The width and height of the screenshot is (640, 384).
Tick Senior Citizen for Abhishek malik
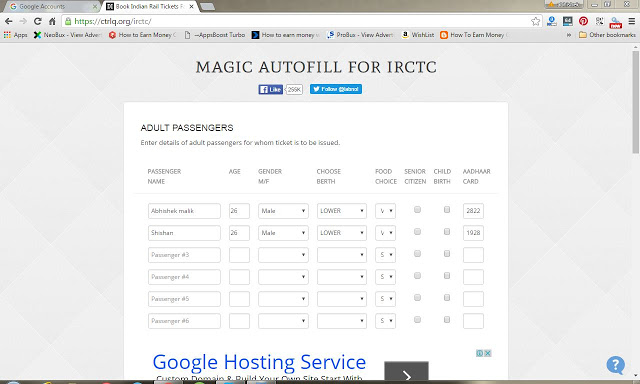[417, 209]
